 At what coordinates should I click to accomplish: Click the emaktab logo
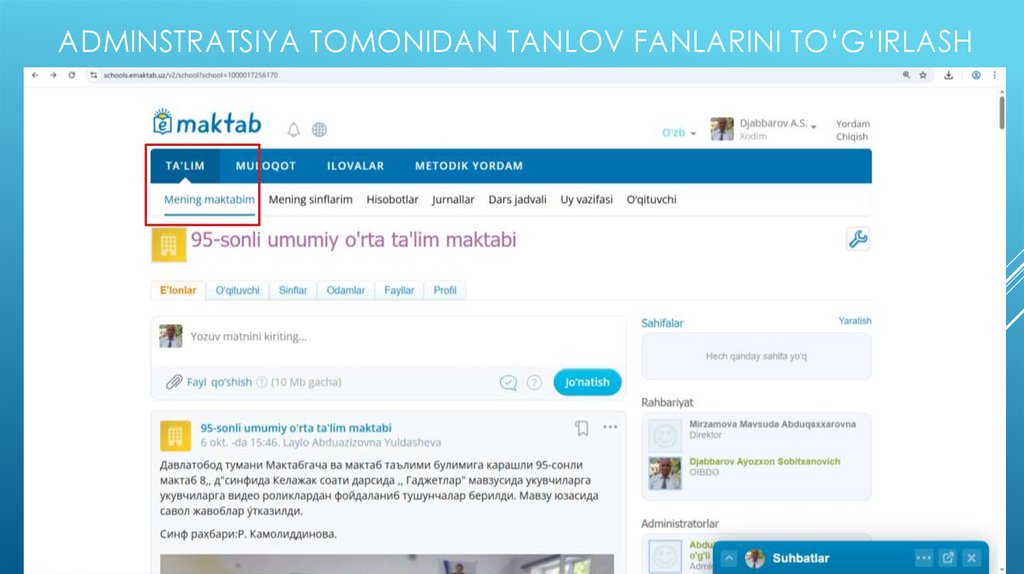click(x=207, y=122)
